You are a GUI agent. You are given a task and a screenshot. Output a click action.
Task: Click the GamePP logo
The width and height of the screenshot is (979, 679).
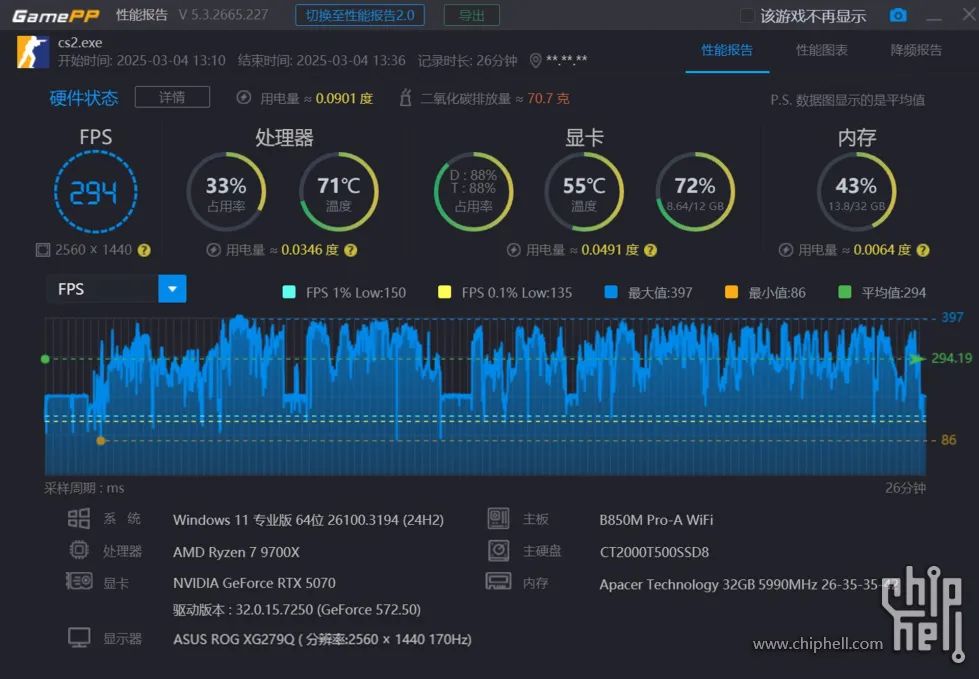[x=56, y=16]
